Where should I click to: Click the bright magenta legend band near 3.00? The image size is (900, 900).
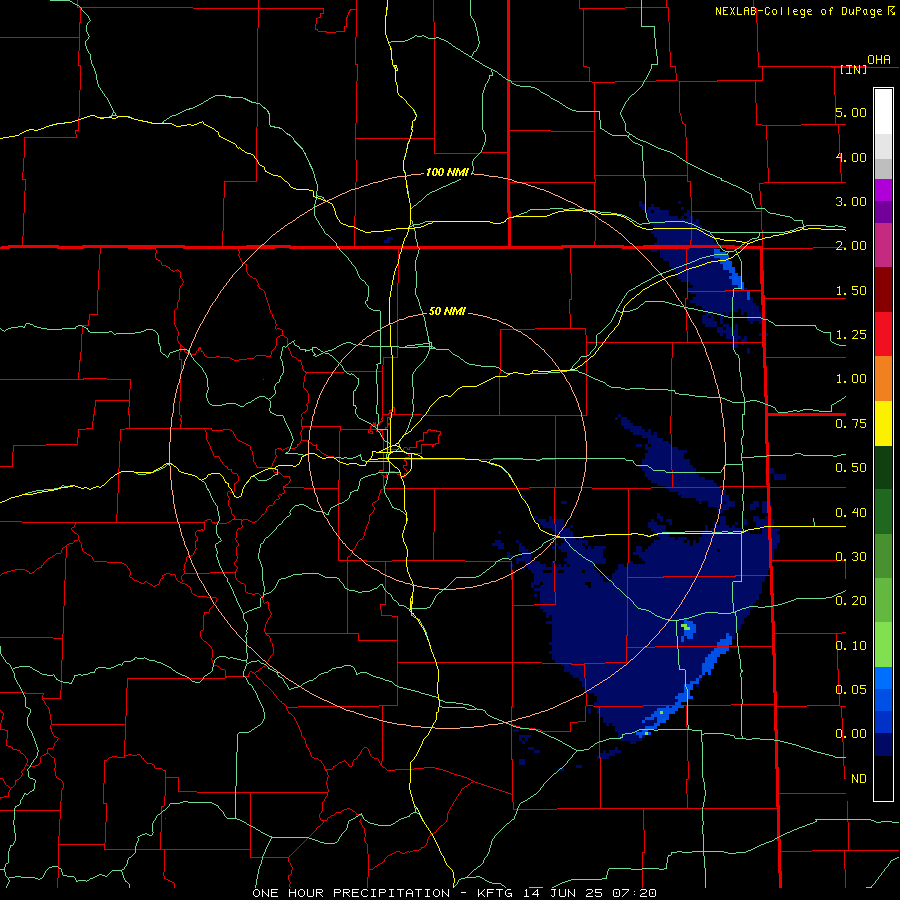(x=883, y=190)
